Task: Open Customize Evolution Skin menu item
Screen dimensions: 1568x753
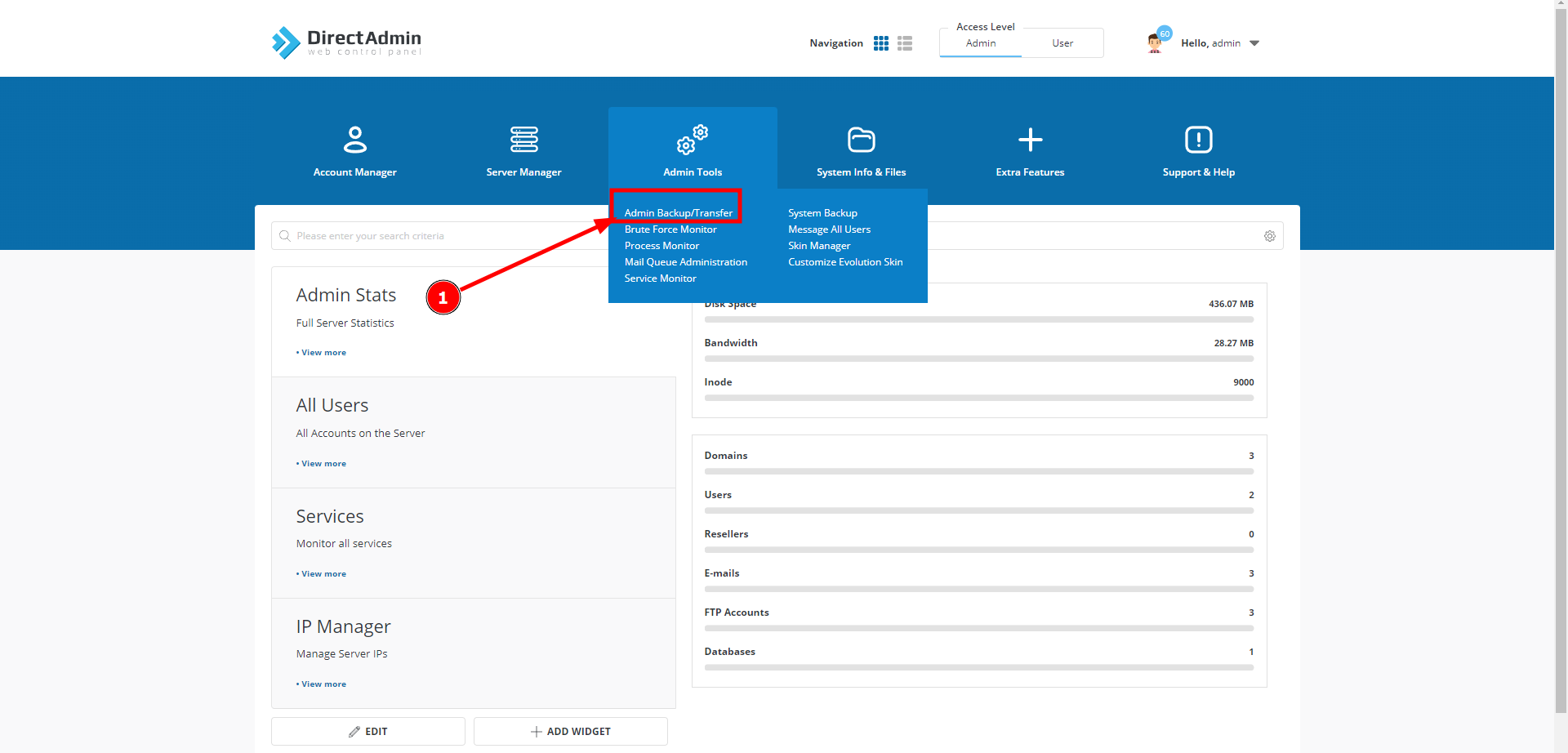Action: pyautogui.click(x=845, y=262)
